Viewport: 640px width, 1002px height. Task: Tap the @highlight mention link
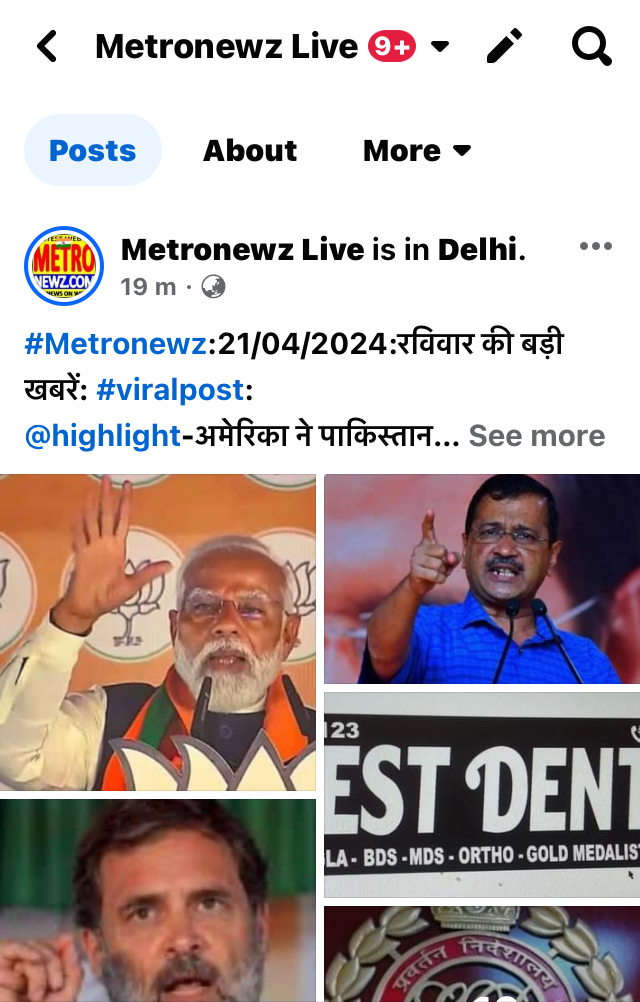coord(102,436)
